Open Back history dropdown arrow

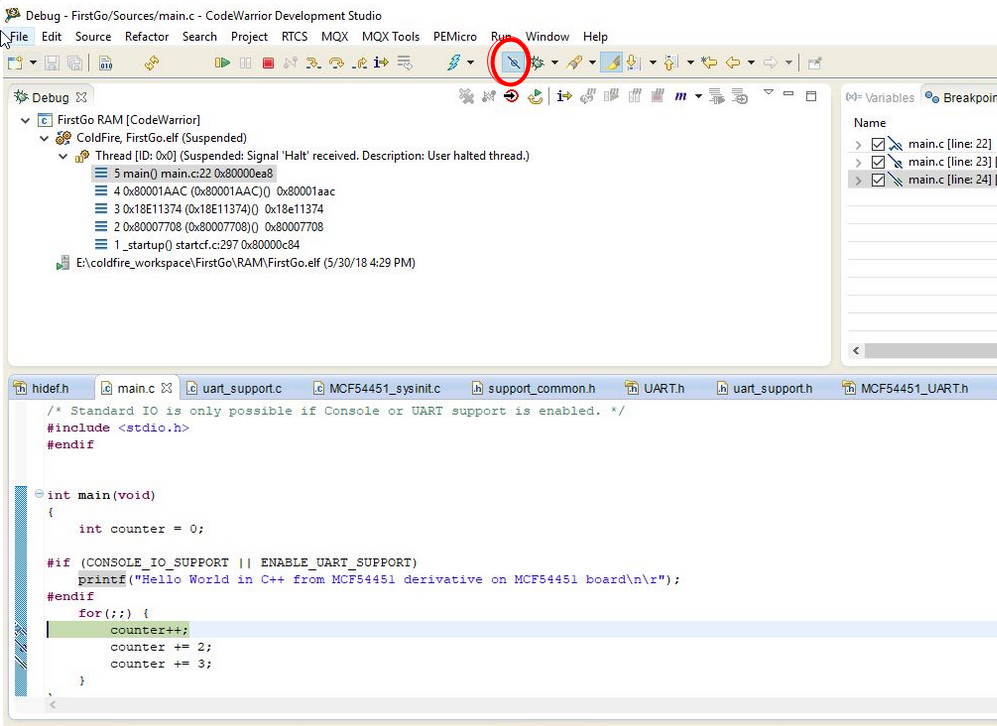click(751, 62)
